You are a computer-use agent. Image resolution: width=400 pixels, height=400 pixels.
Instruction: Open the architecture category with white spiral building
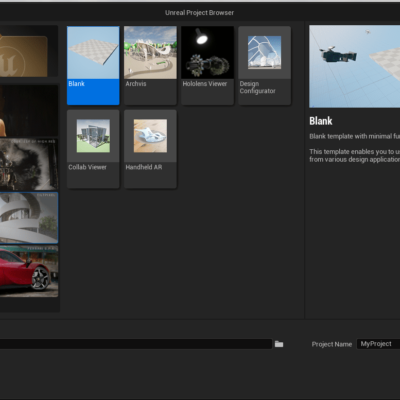pyautogui.click(x=29, y=218)
